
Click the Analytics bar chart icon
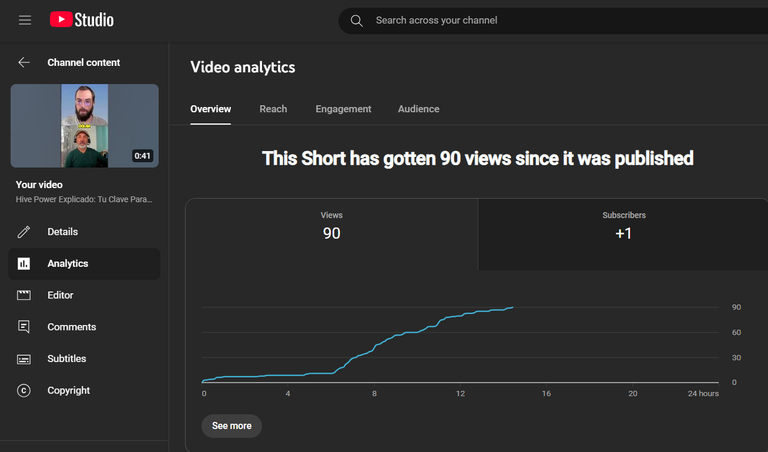point(24,263)
